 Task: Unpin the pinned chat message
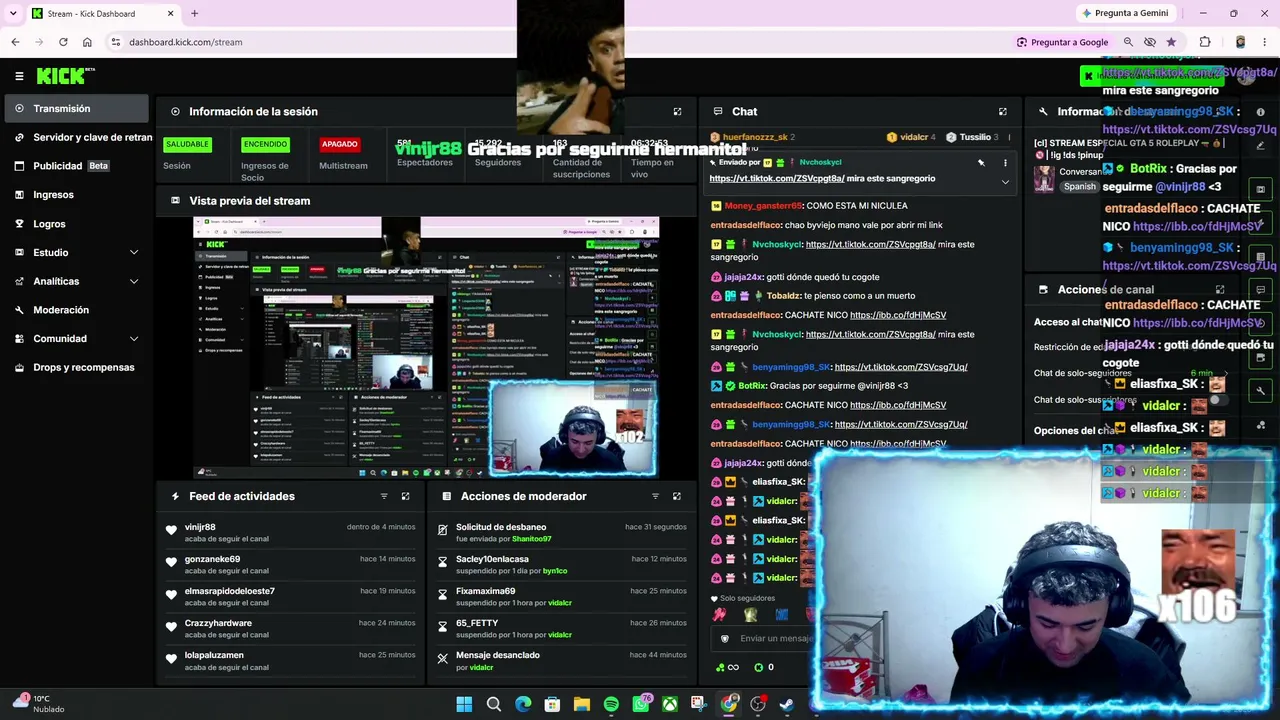coord(981,162)
